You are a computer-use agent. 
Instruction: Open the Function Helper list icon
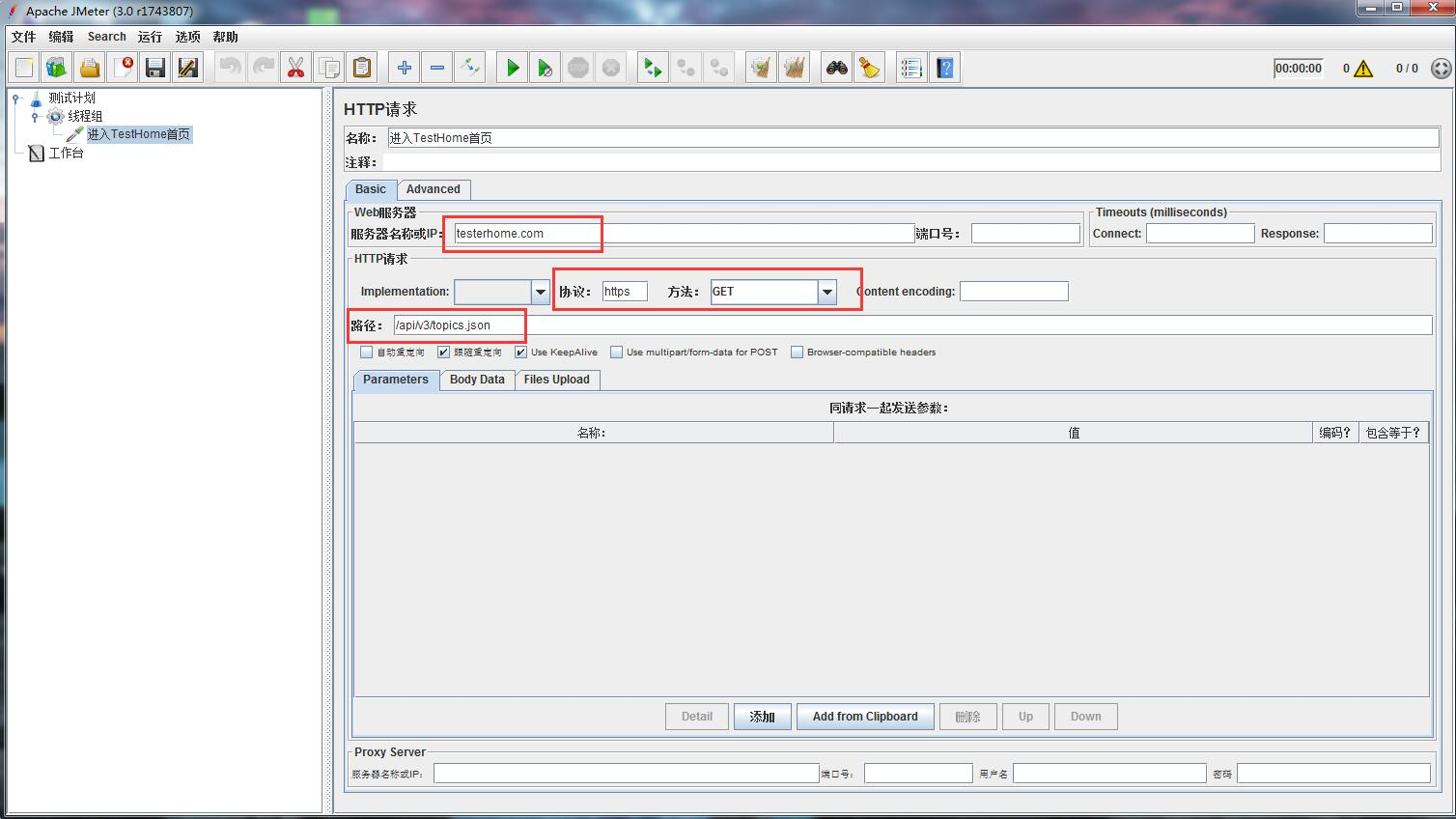point(912,68)
